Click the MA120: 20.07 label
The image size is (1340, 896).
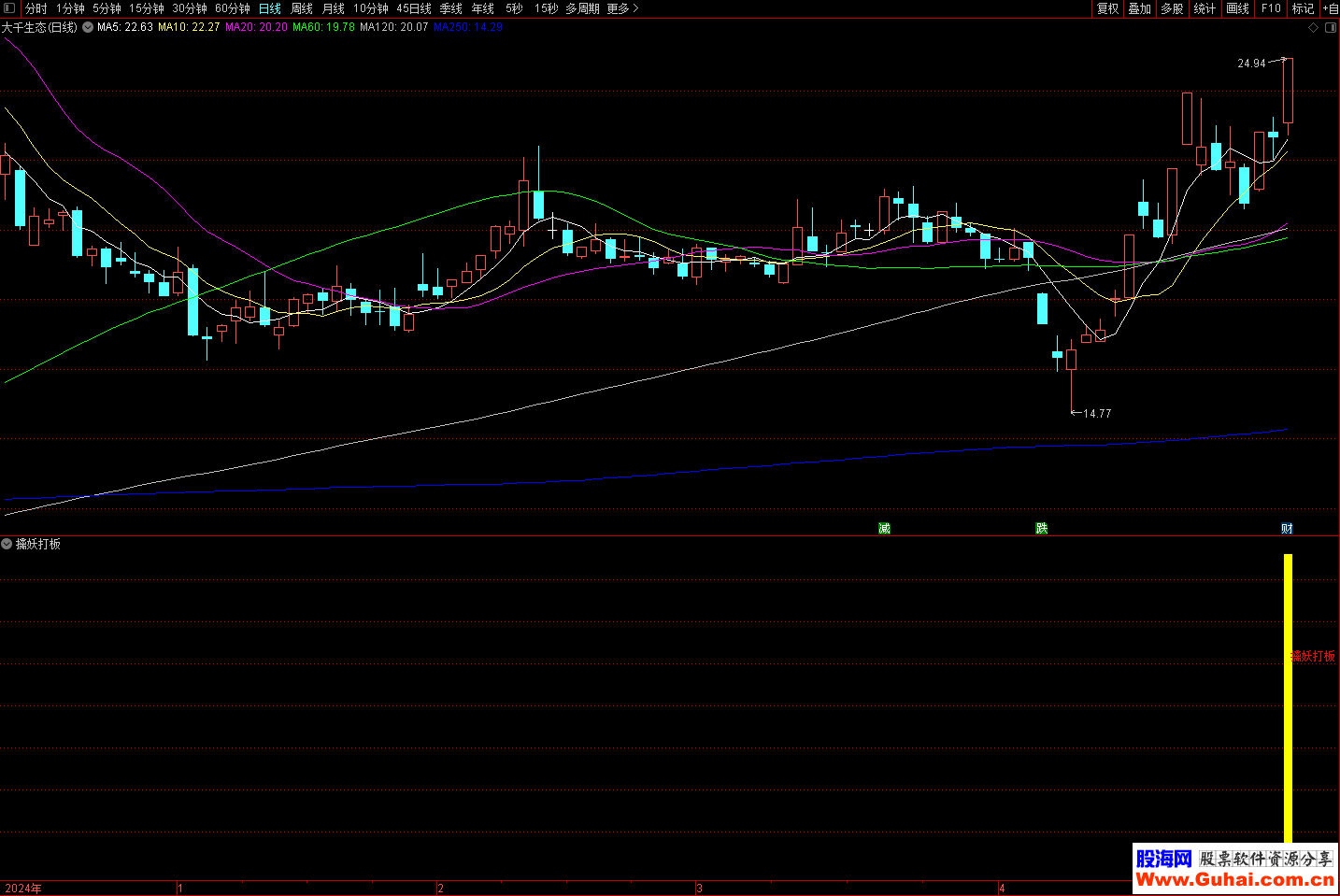coord(393,27)
